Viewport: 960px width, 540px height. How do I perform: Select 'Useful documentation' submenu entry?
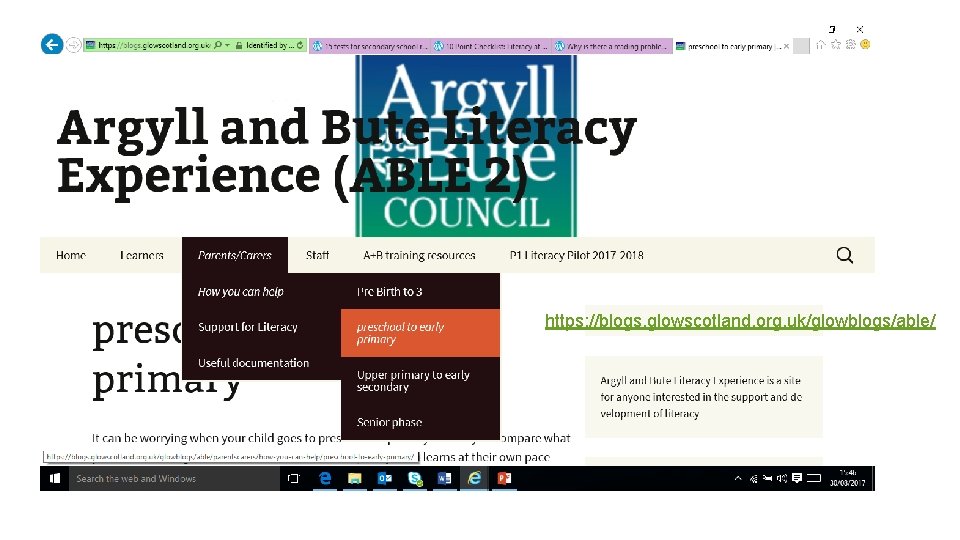coord(253,363)
